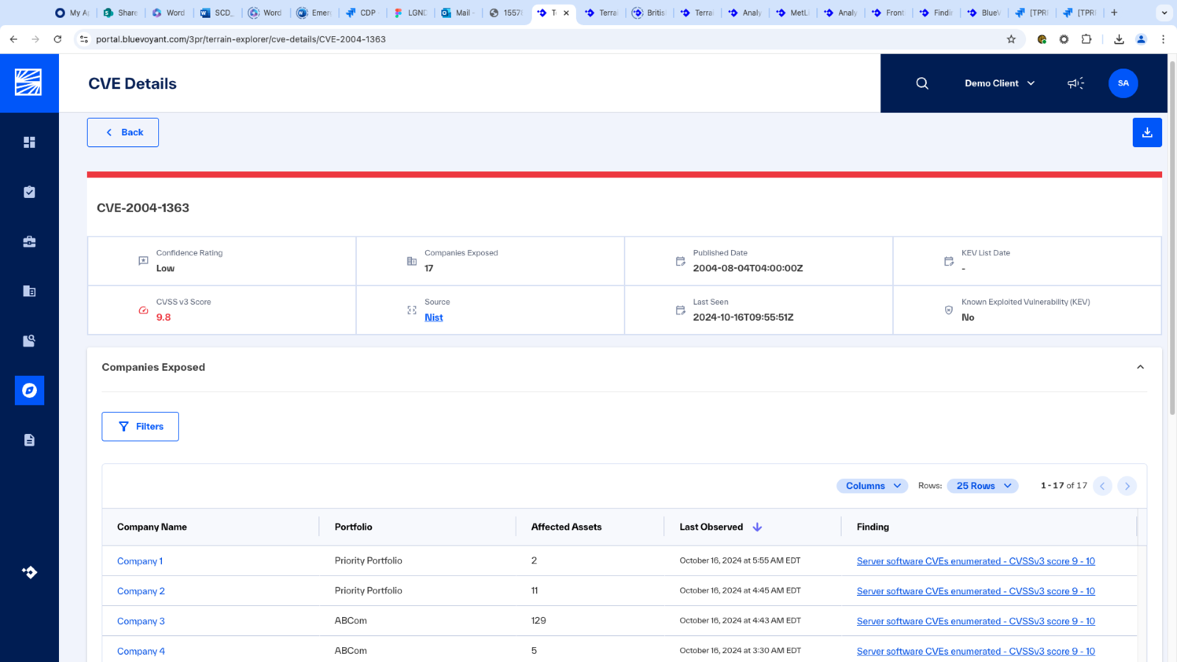Collapse the Companies Exposed section
Image resolution: width=1177 pixels, height=662 pixels.
1140,367
